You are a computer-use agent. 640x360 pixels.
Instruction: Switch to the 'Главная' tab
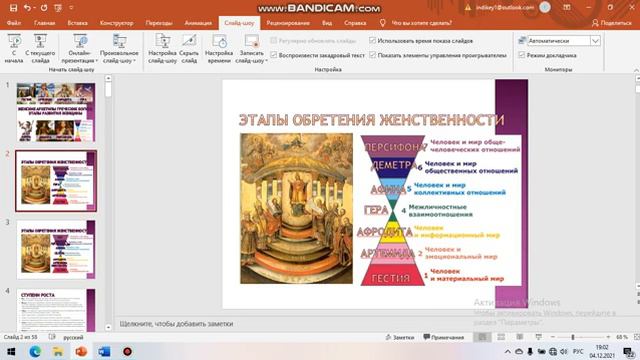(x=44, y=23)
